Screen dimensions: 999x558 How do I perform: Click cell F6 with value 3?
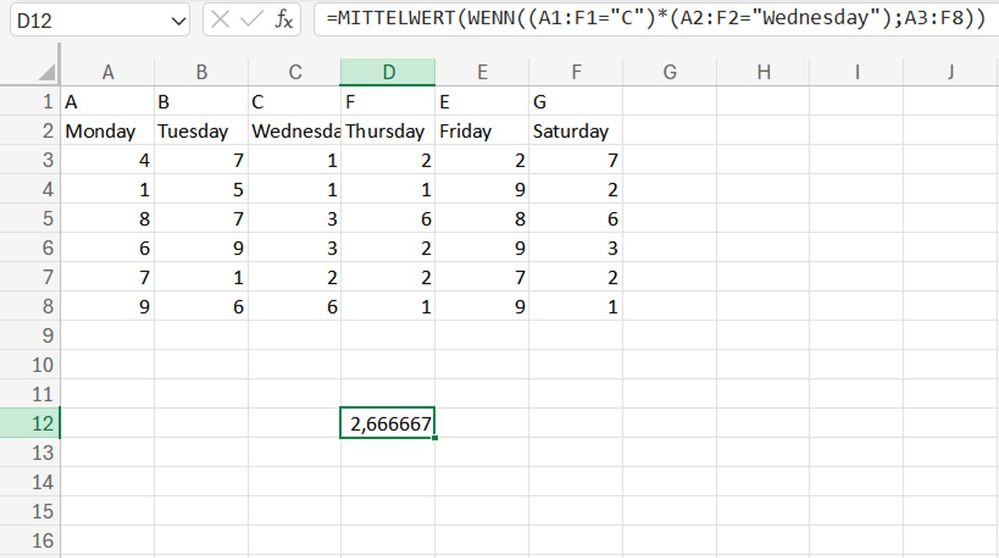576,248
